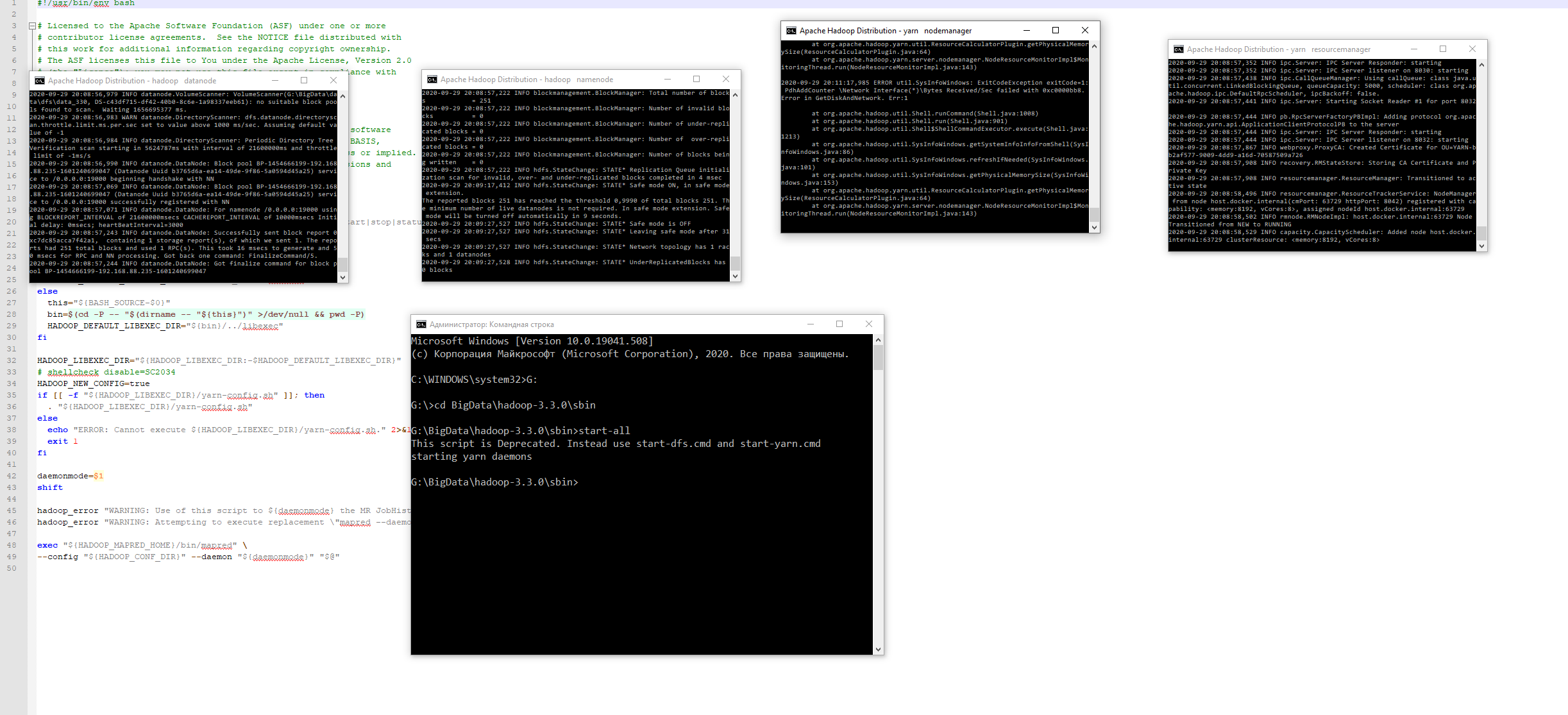Click 'exit 1' in the editor code
Viewport: 1568px width, 715px height.
click(x=63, y=441)
